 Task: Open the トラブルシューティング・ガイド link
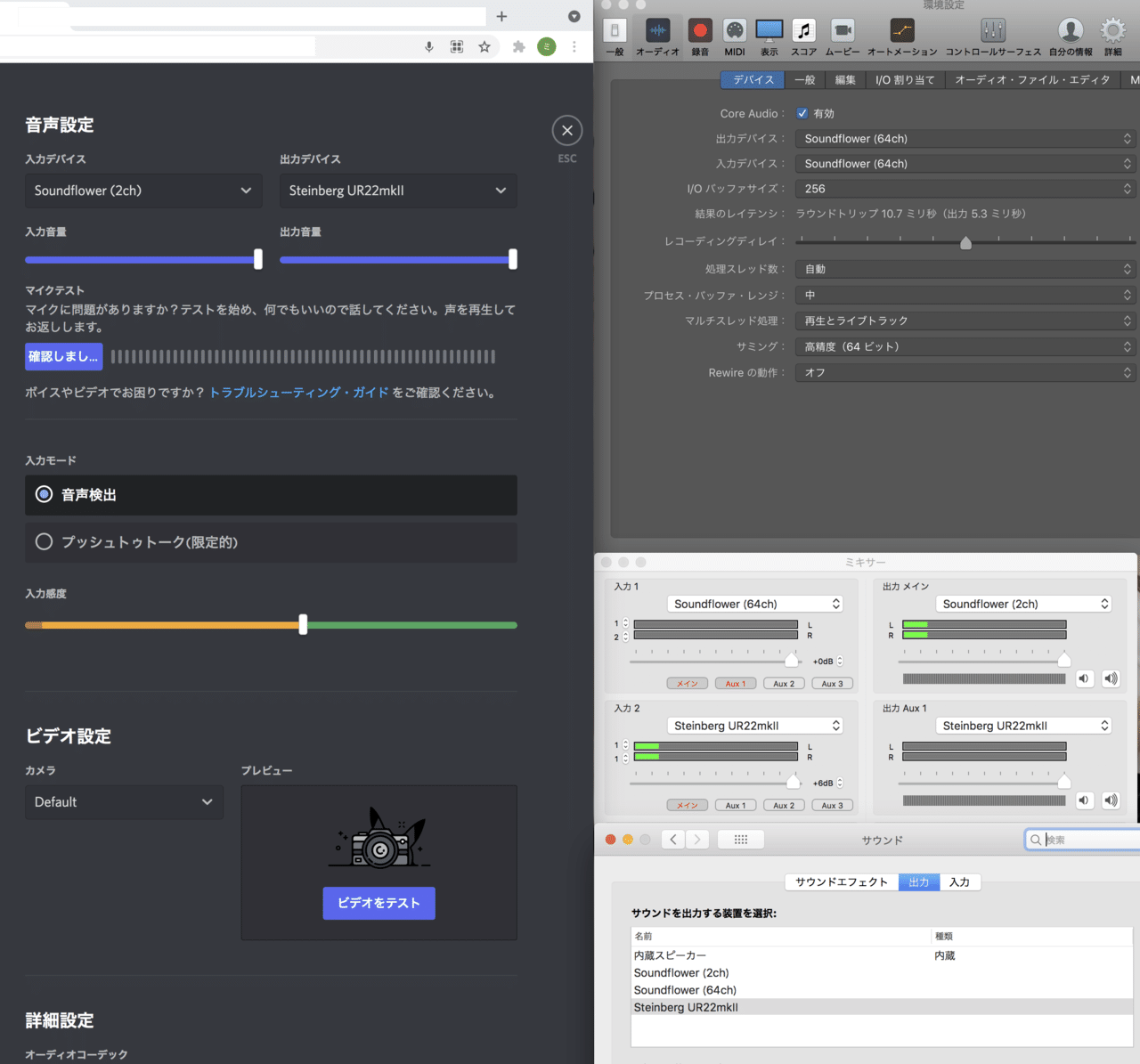(299, 393)
